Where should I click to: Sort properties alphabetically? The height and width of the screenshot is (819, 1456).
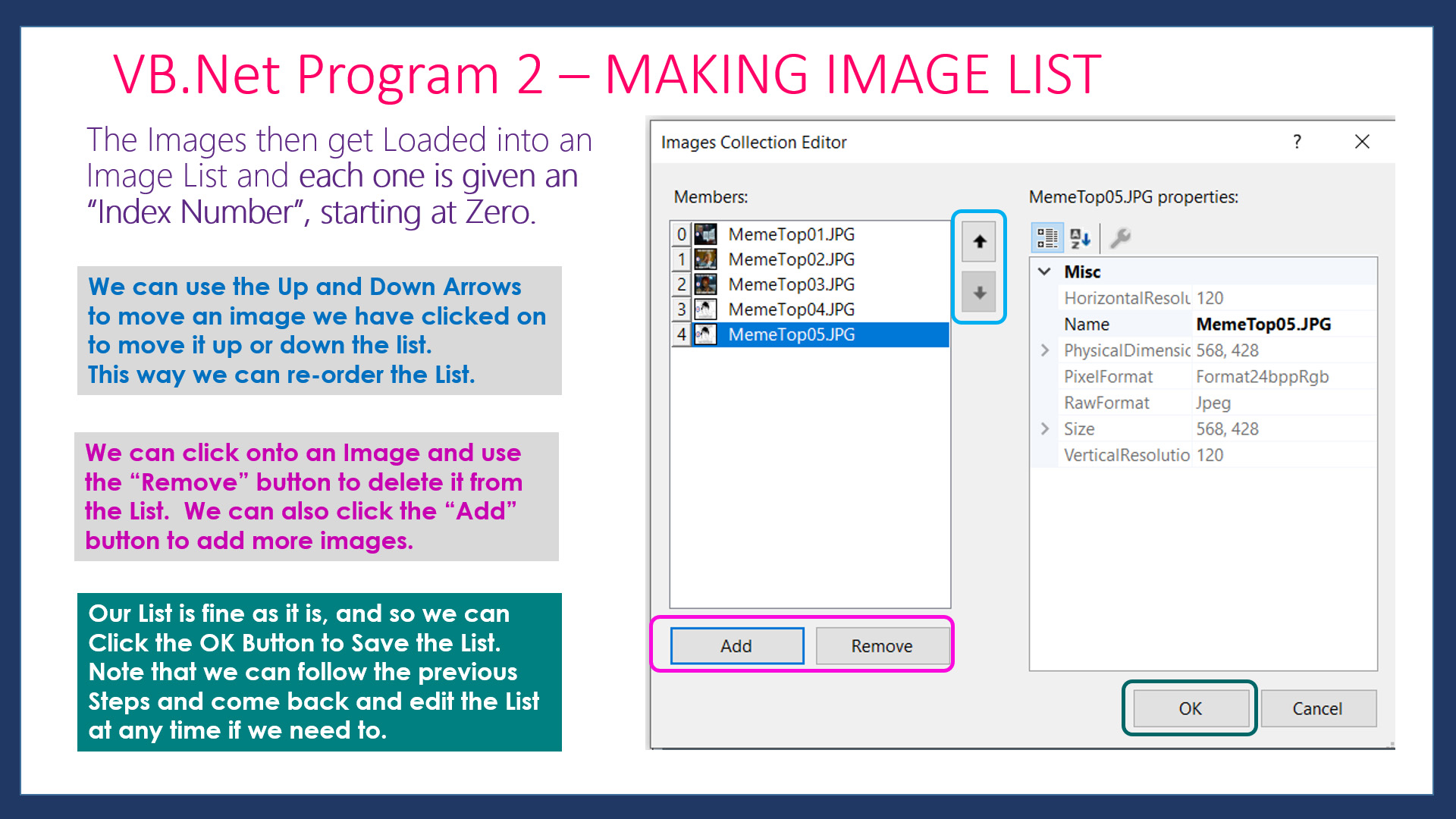1080,238
